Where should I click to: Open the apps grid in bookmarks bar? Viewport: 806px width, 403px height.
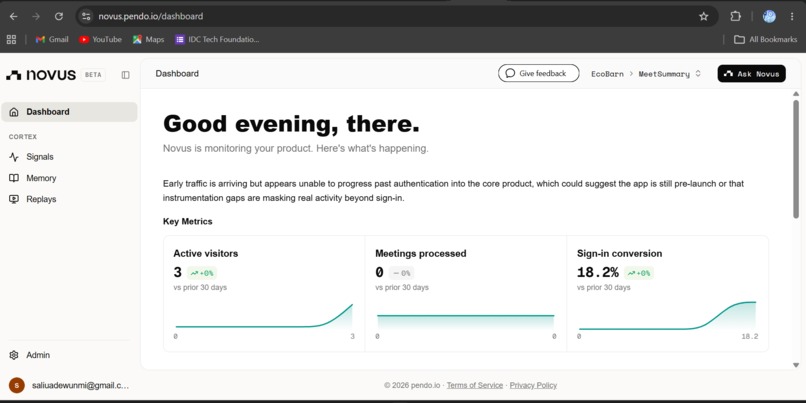pyautogui.click(x=11, y=40)
